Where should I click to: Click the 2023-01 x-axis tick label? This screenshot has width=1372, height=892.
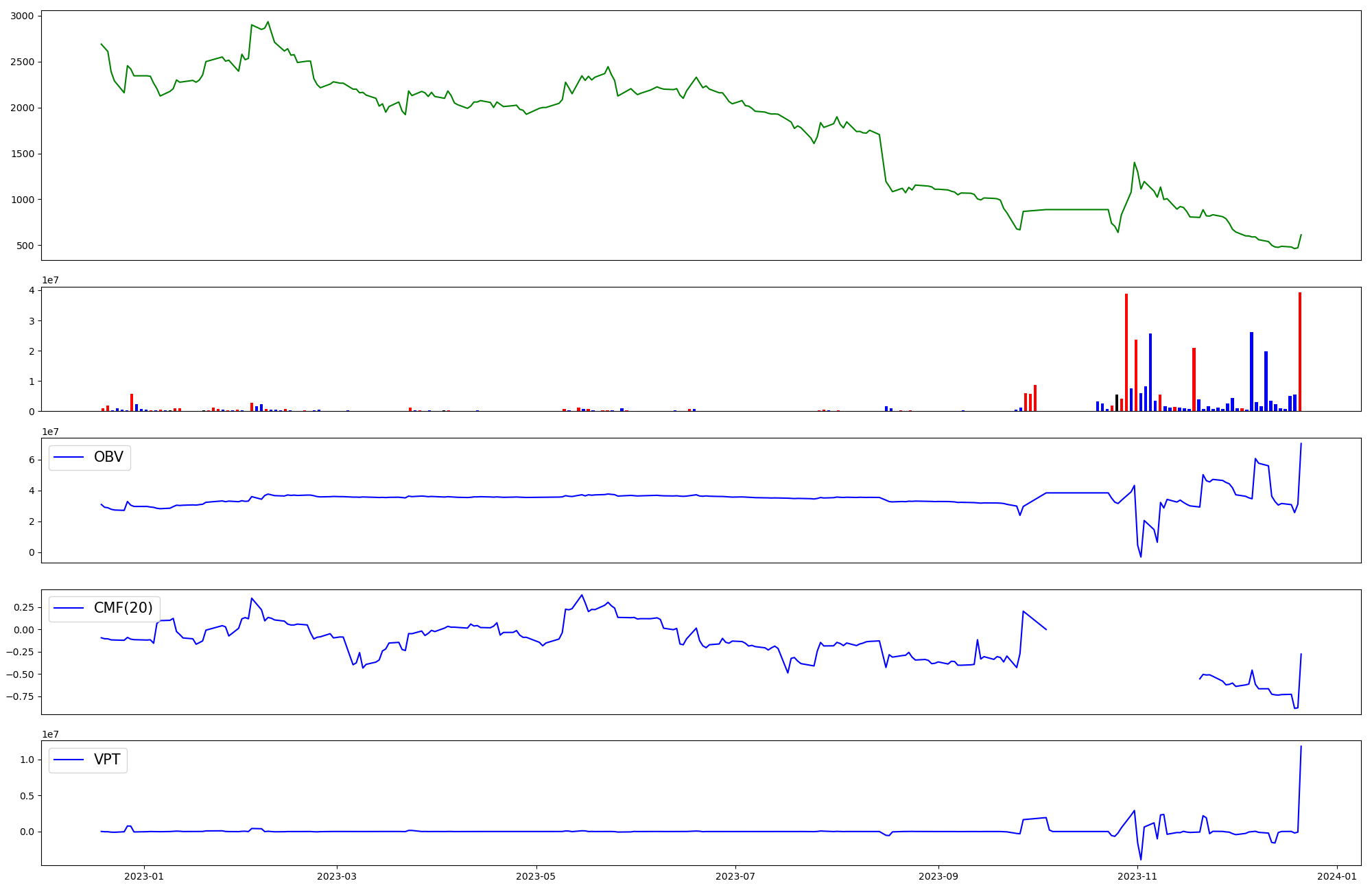[x=144, y=876]
